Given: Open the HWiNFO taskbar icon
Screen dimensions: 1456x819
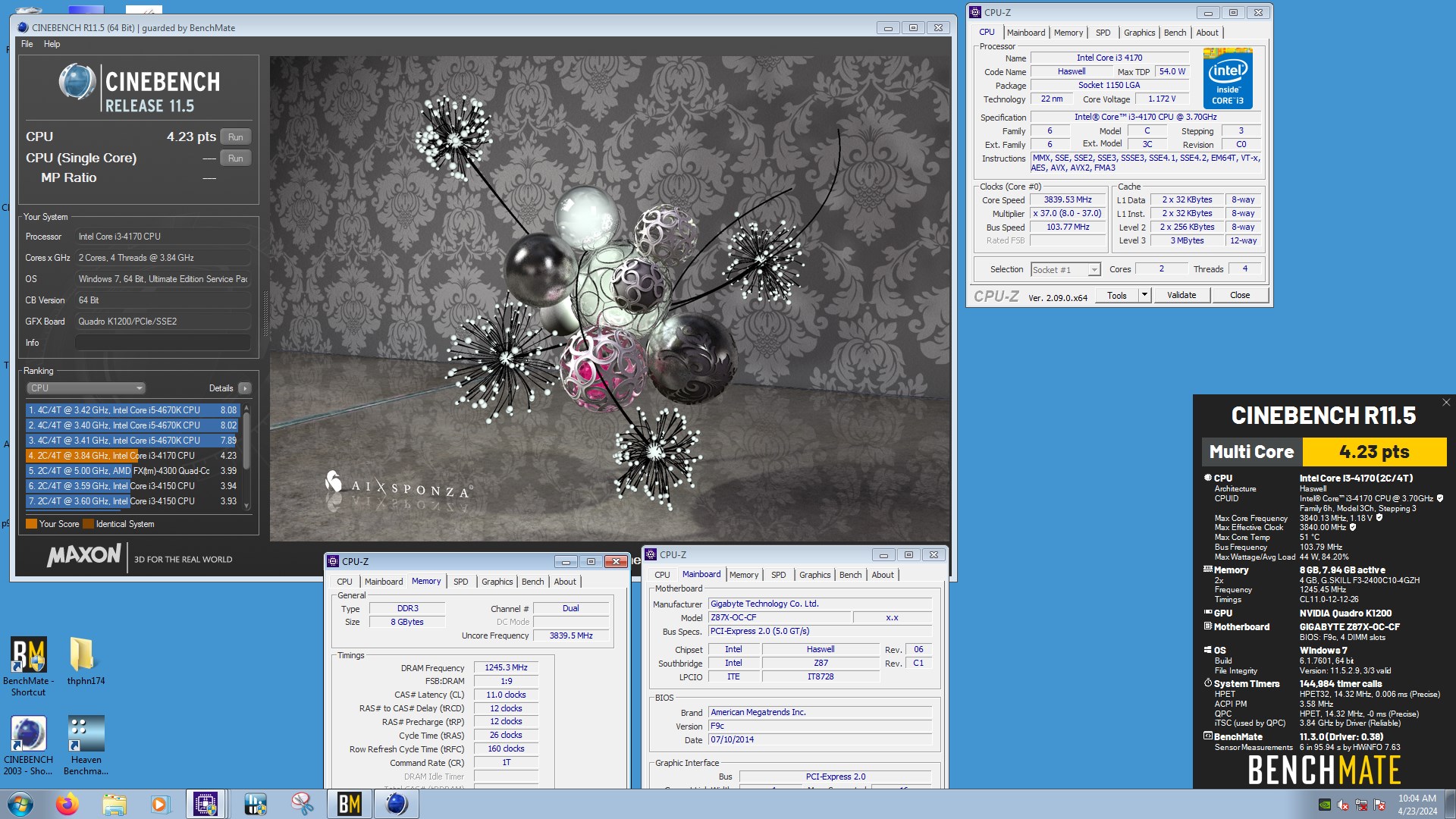Looking at the screenshot, I should [256, 804].
